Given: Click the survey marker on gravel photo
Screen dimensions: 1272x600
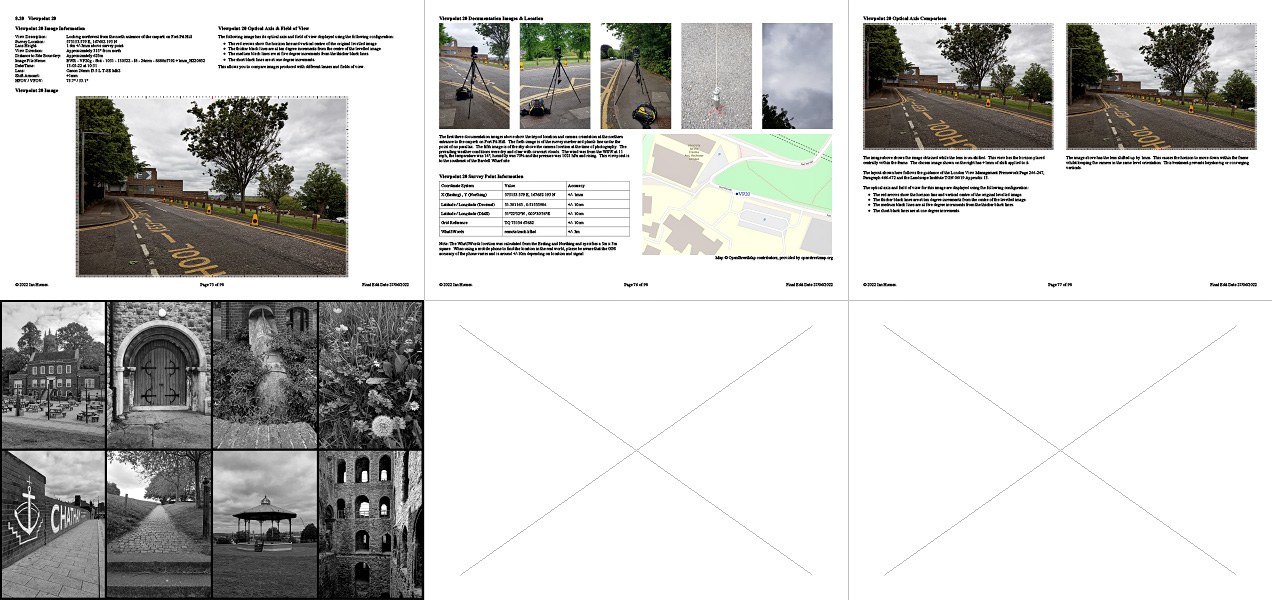Looking at the screenshot, I should [x=716, y=76].
